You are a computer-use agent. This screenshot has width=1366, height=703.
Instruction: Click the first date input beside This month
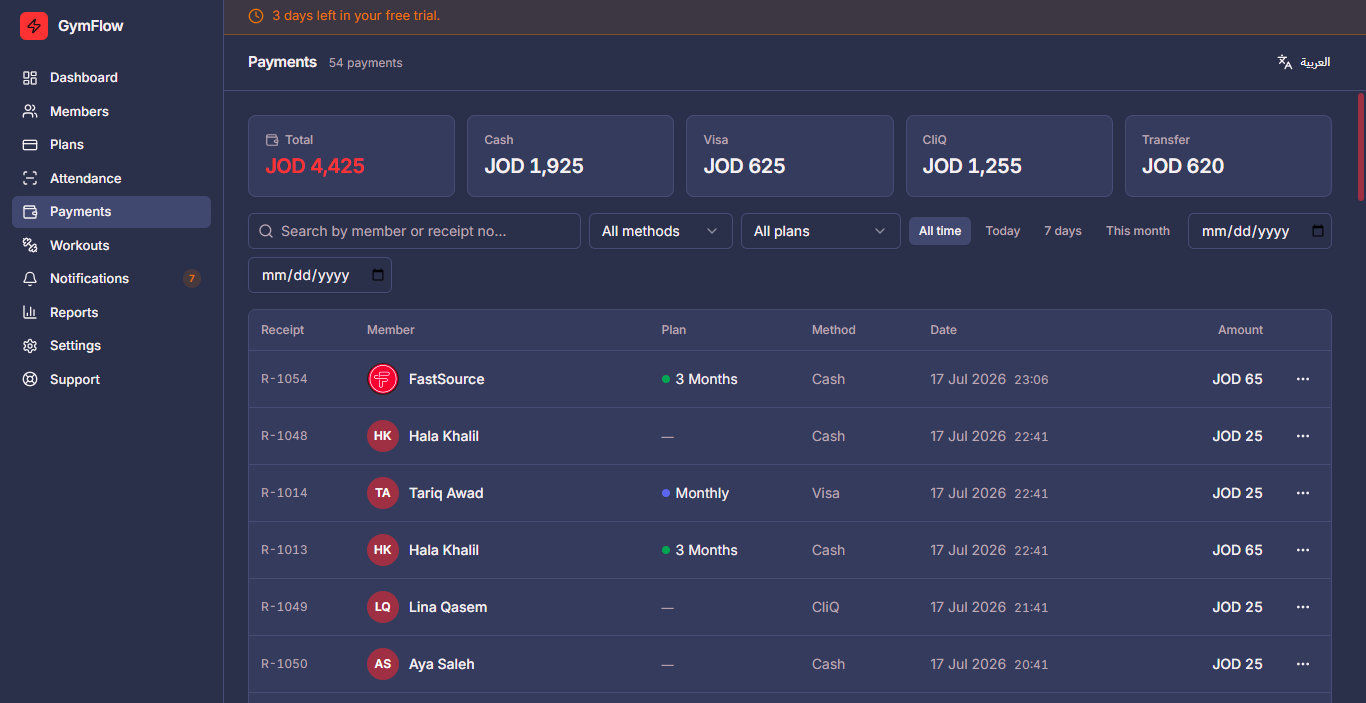[1260, 231]
